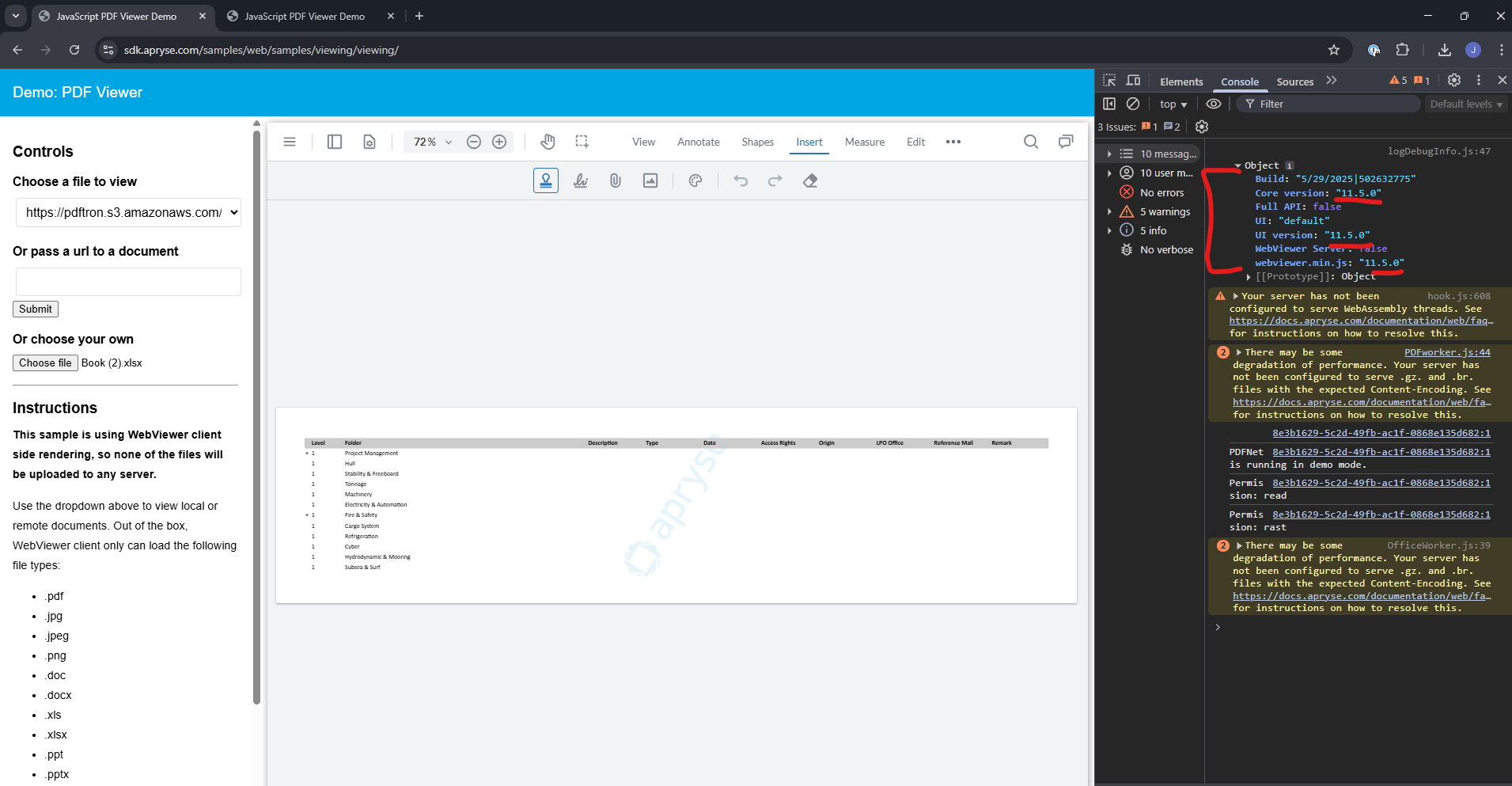Open the logDebugInfo.js:47 source link
The height and width of the screenshot is (786, 1512).
[1438, 151]
